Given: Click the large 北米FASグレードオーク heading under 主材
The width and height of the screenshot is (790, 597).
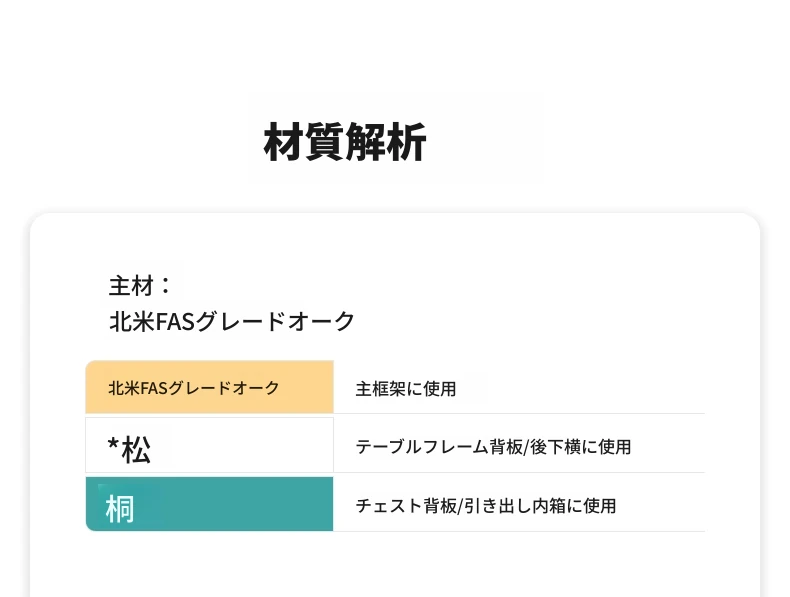Looking at the screenshot, I should pyautogui.click(x=232, y=321).
